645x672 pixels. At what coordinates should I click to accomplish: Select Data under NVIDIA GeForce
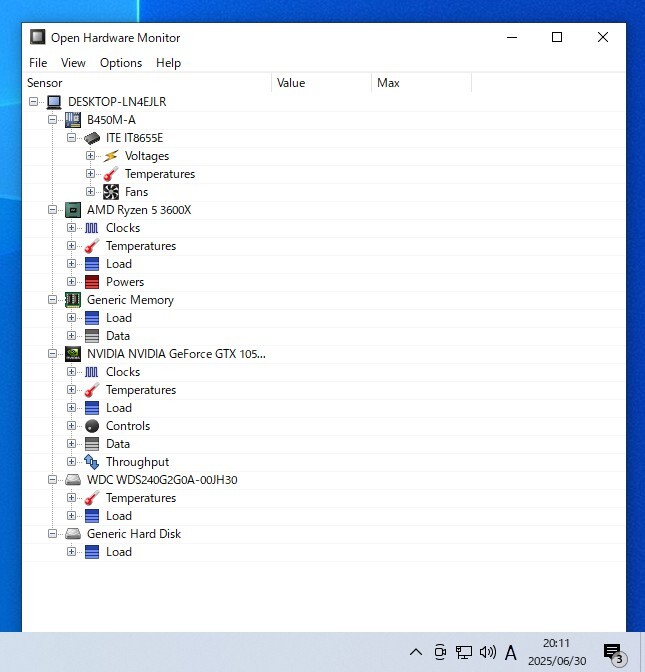pyautogui.click(x=118, y=444)
